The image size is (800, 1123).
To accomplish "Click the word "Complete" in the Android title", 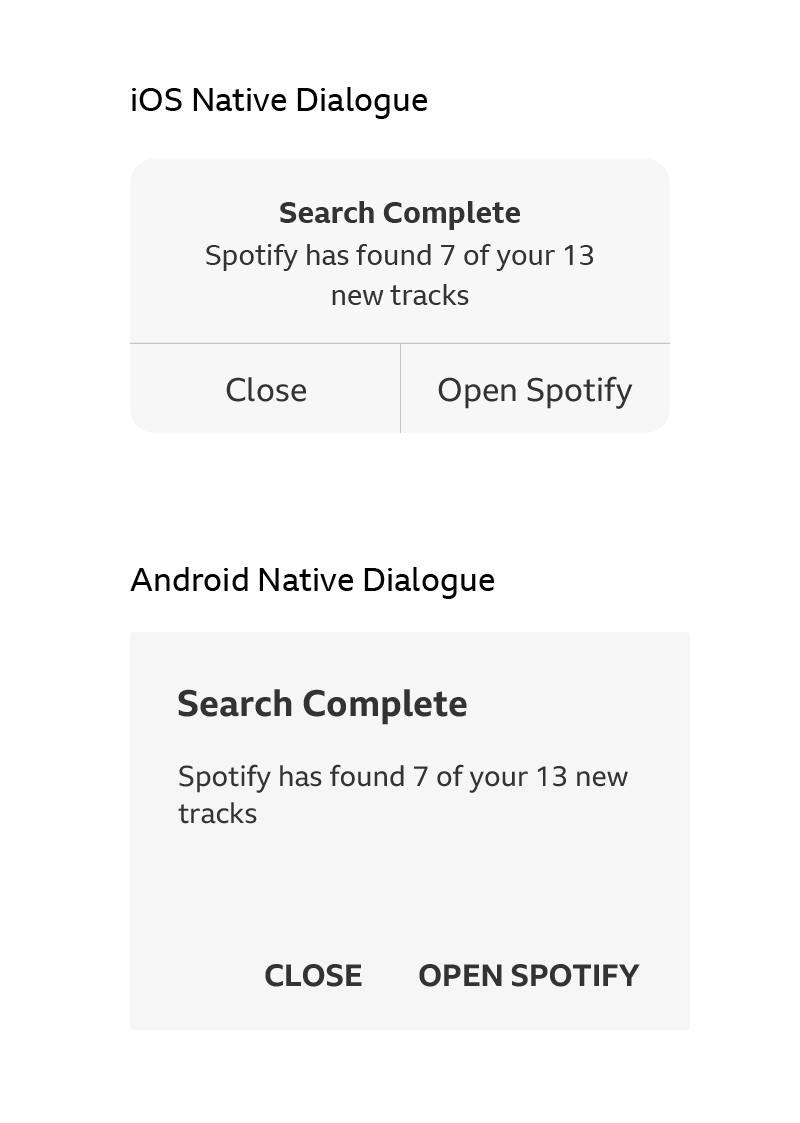I will point(384,704).
